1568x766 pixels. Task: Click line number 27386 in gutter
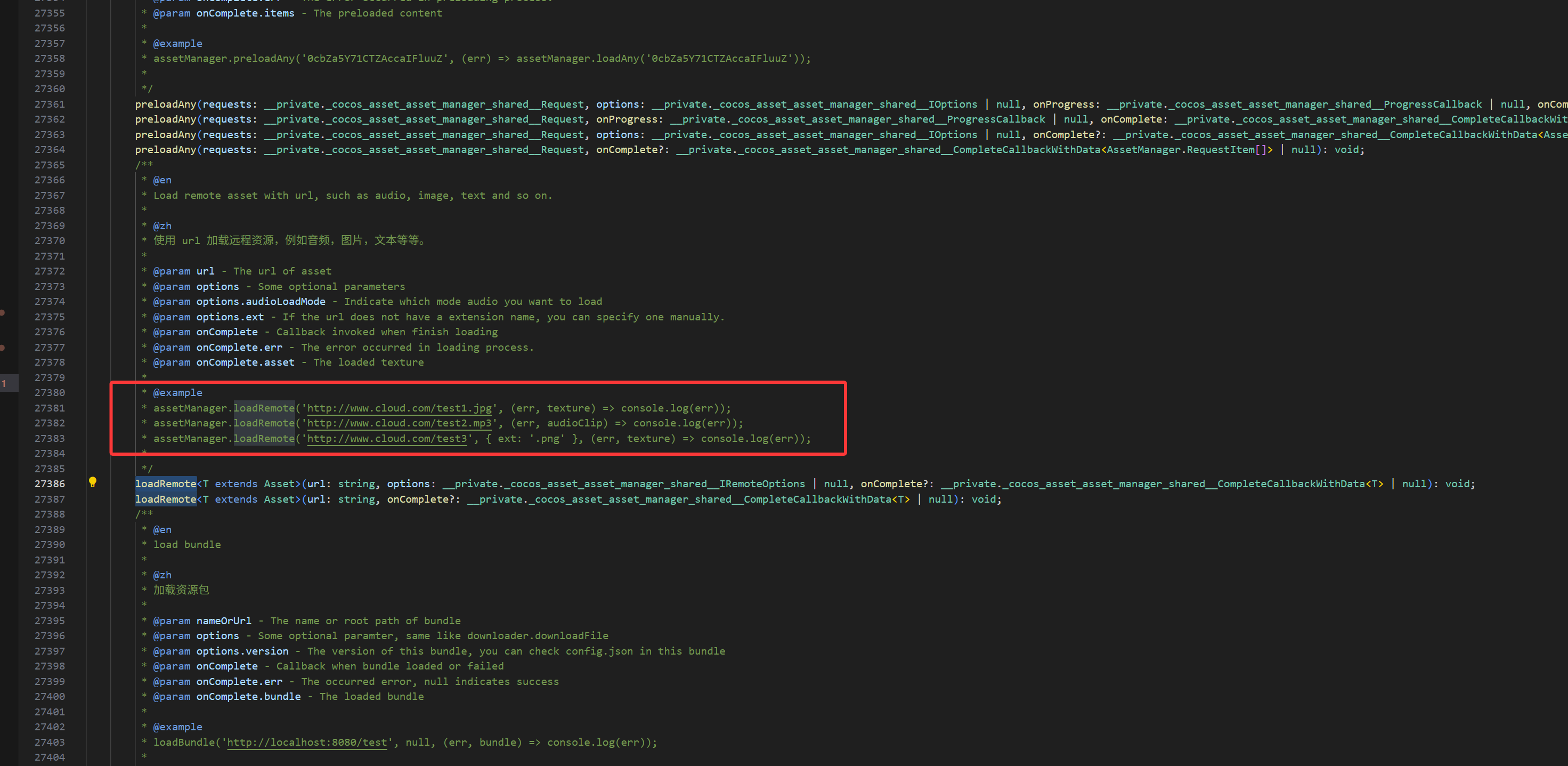pyautogui.click(x=50, y=484)
